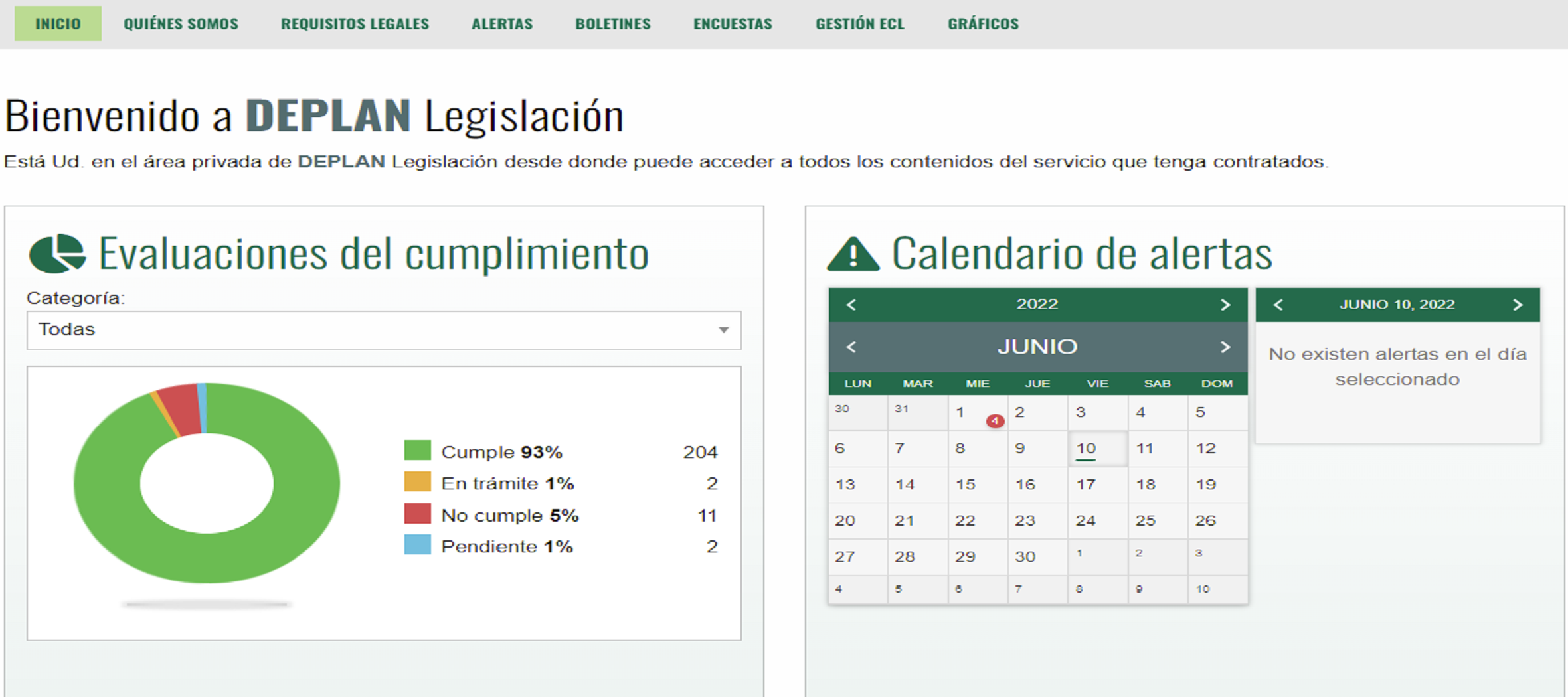This screenshot has width=1568, height=697.
Task: Click the No cumple 5% legend label
Action: tap(510, 515)
